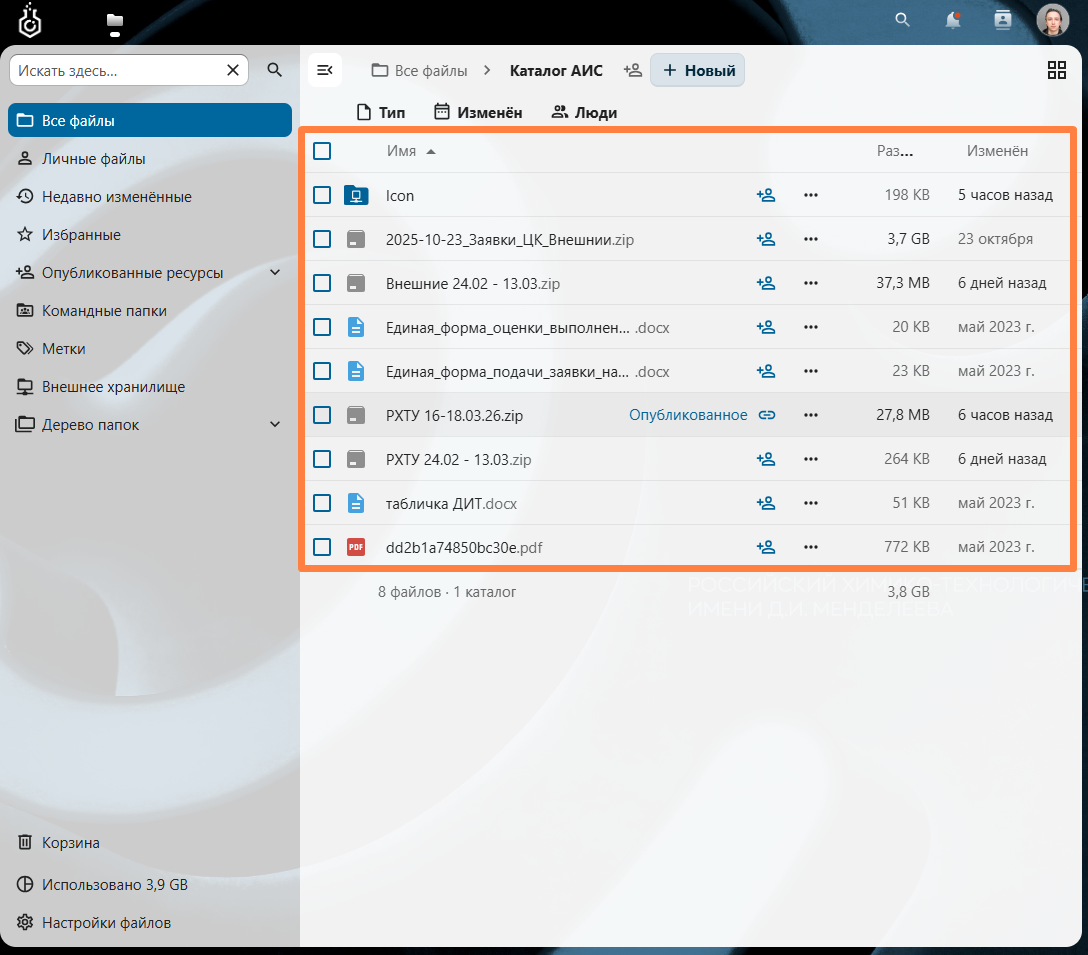This screenshot has height=955, width=1088.
Task: Clear the sidebar search field with X
Action: coord(233,70)
